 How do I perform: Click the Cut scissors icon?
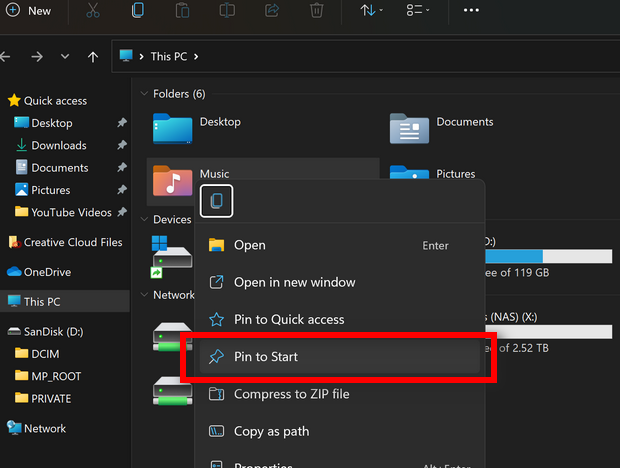click(93, 11)
